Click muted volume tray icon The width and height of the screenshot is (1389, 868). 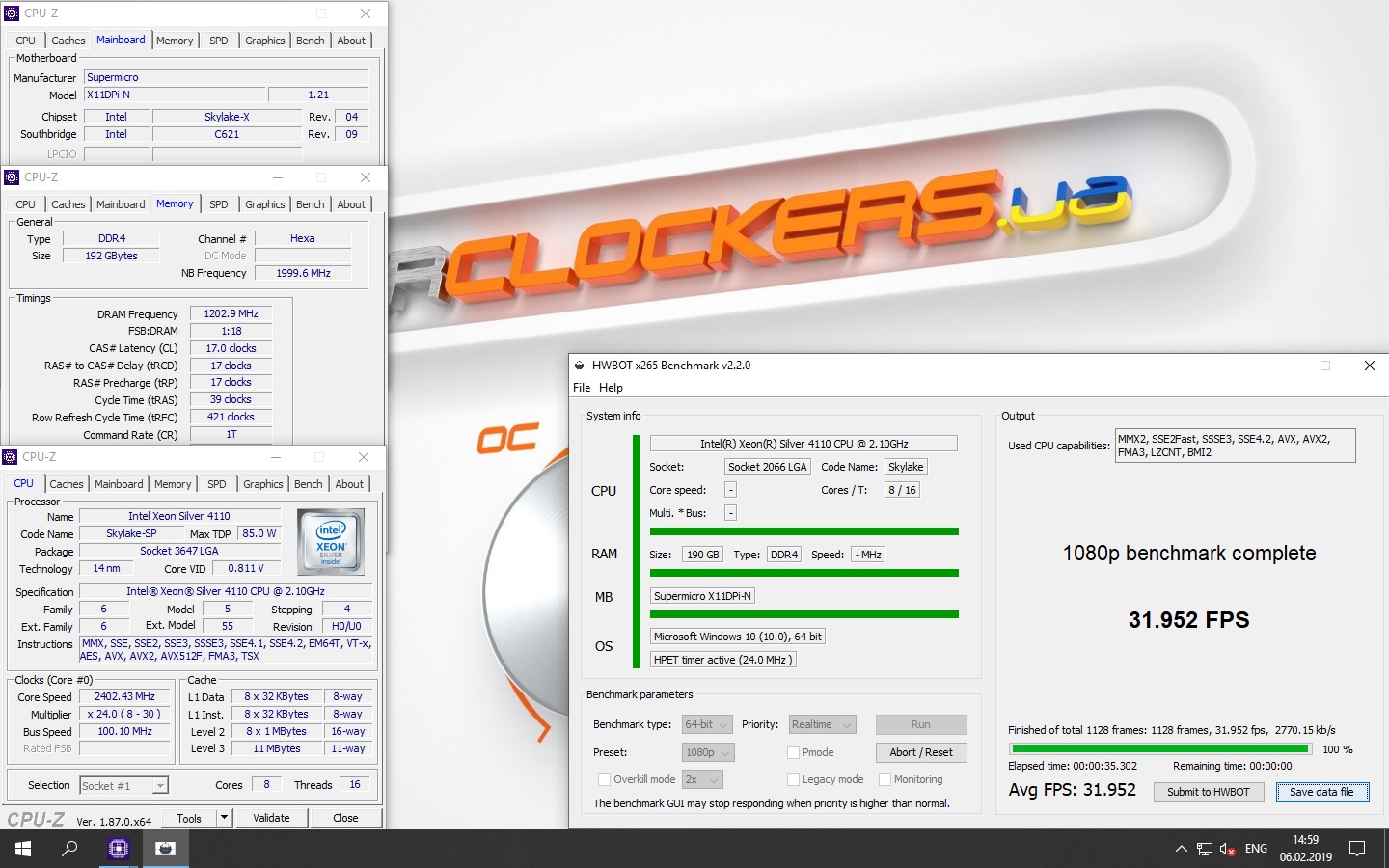click(1228, 849)
